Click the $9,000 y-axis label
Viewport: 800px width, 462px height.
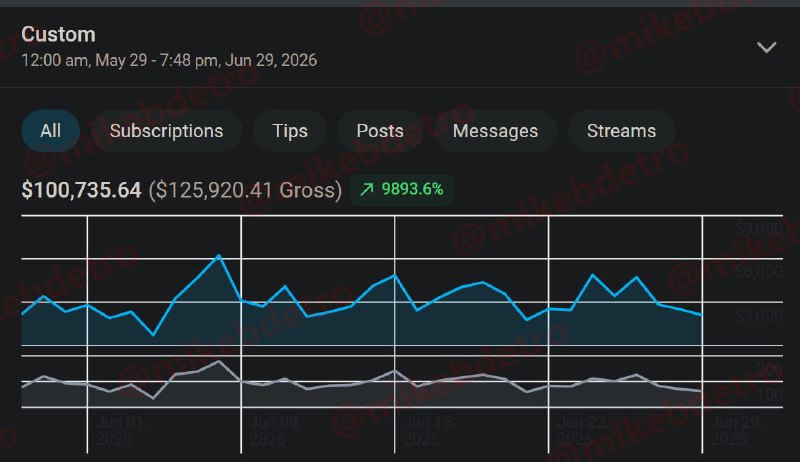[x=759, y=229]
